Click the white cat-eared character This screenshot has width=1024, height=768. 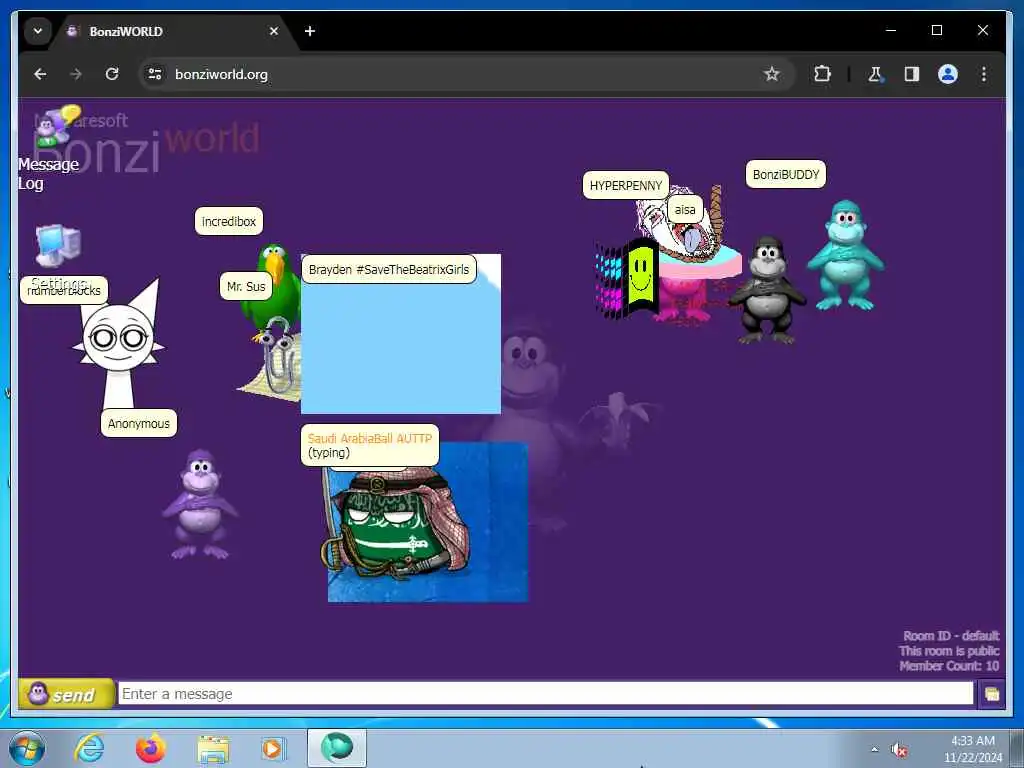pos(120,345)
